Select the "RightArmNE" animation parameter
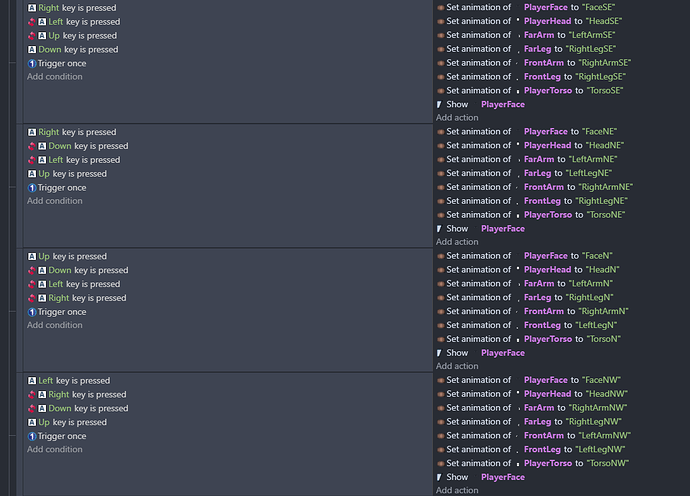The image size is (690, 496). pyautogui.click(x=606, y=187)
